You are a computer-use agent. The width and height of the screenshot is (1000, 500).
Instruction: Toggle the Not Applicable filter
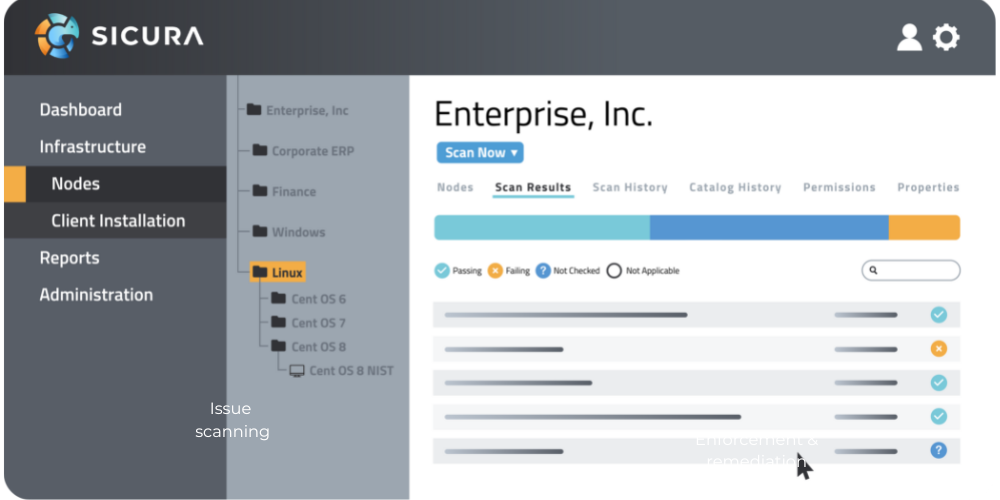coord(614,271)
